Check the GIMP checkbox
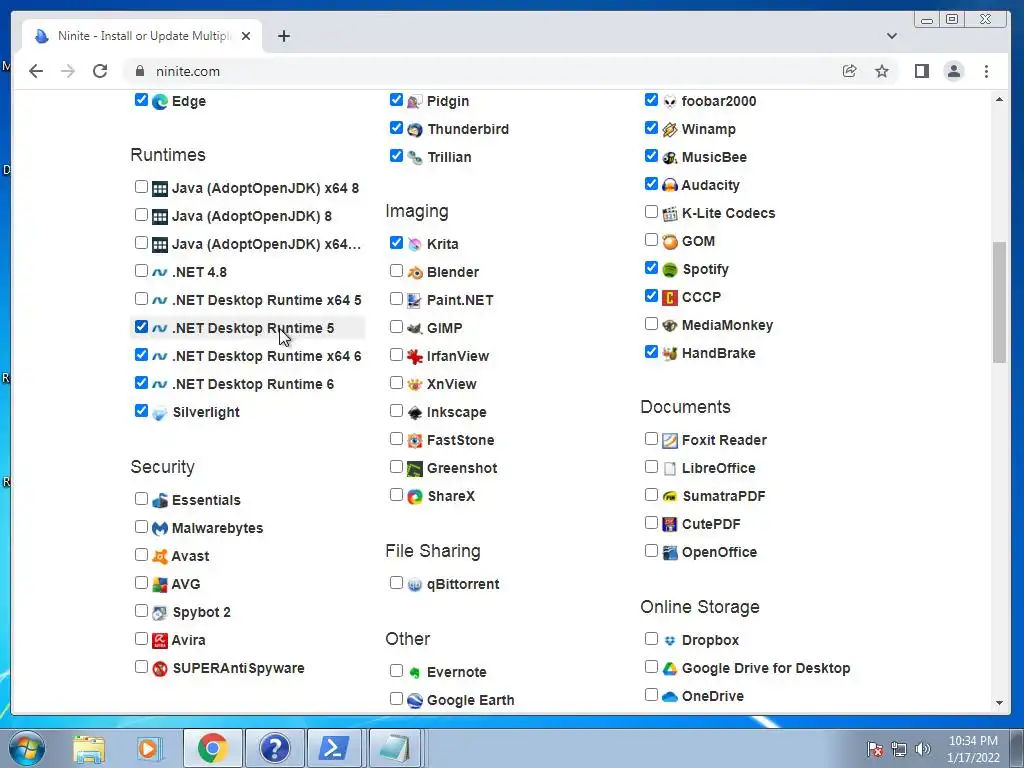The width and height of the screenshot is (1024, 768). tap(396, 327)
